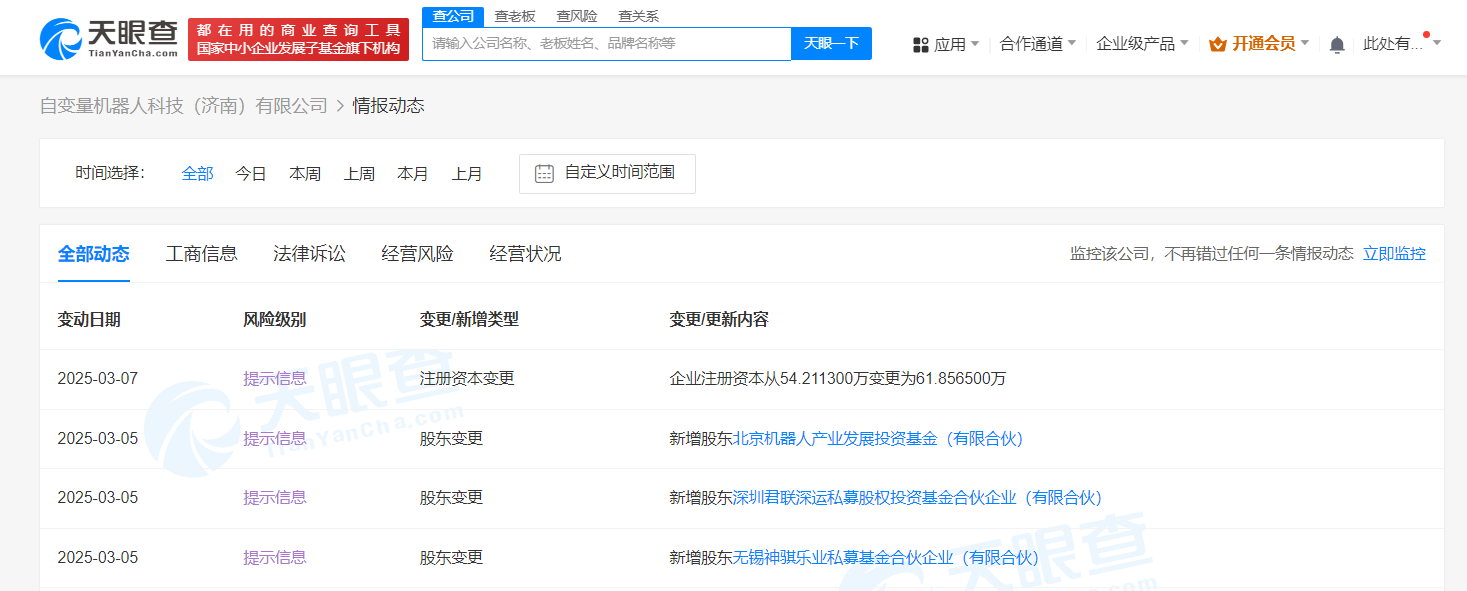Image resolution: width=1467 pixels, height=591 pixels.
Task: Open the 自变量机器人科技 company breadcrumb
Action: tap(184, 106)
